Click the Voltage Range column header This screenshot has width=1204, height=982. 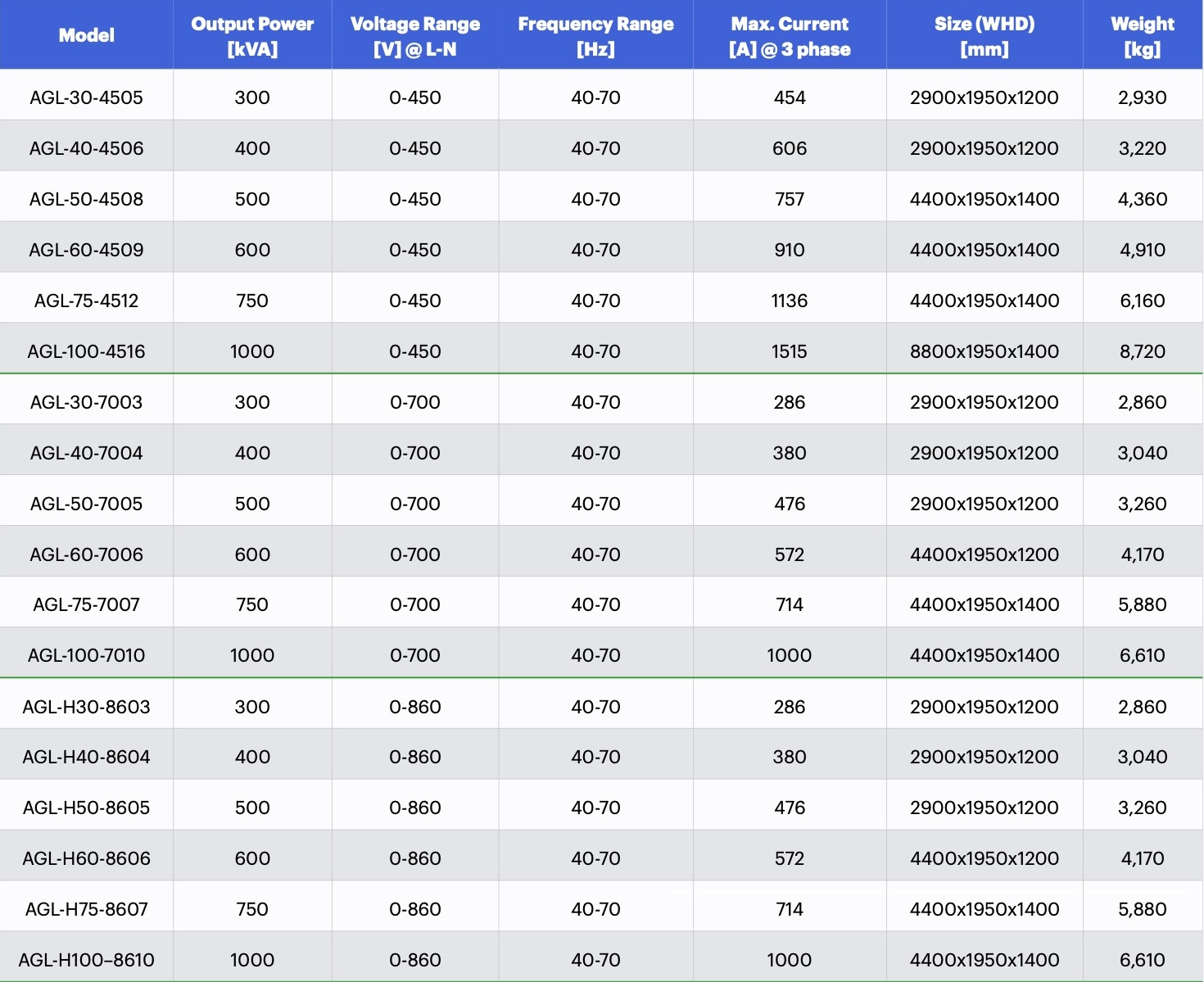(415, 35)
